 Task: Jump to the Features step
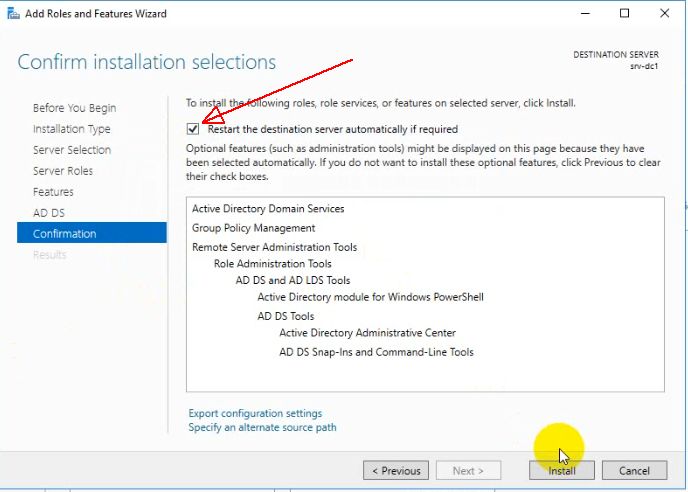pyautogui.click(x=53, y=192)
